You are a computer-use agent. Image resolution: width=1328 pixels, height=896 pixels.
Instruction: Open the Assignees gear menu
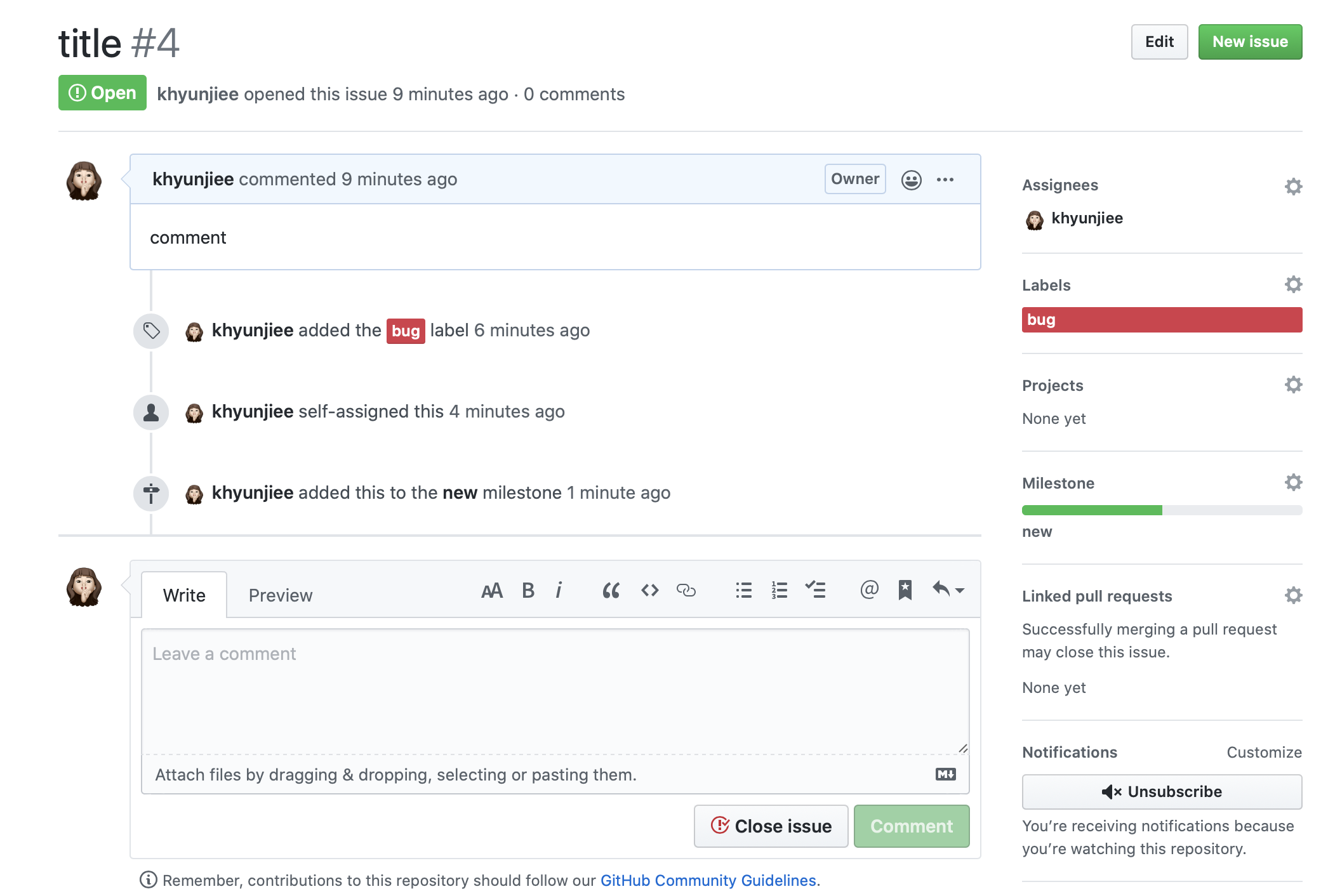[x=1293, y=187]
